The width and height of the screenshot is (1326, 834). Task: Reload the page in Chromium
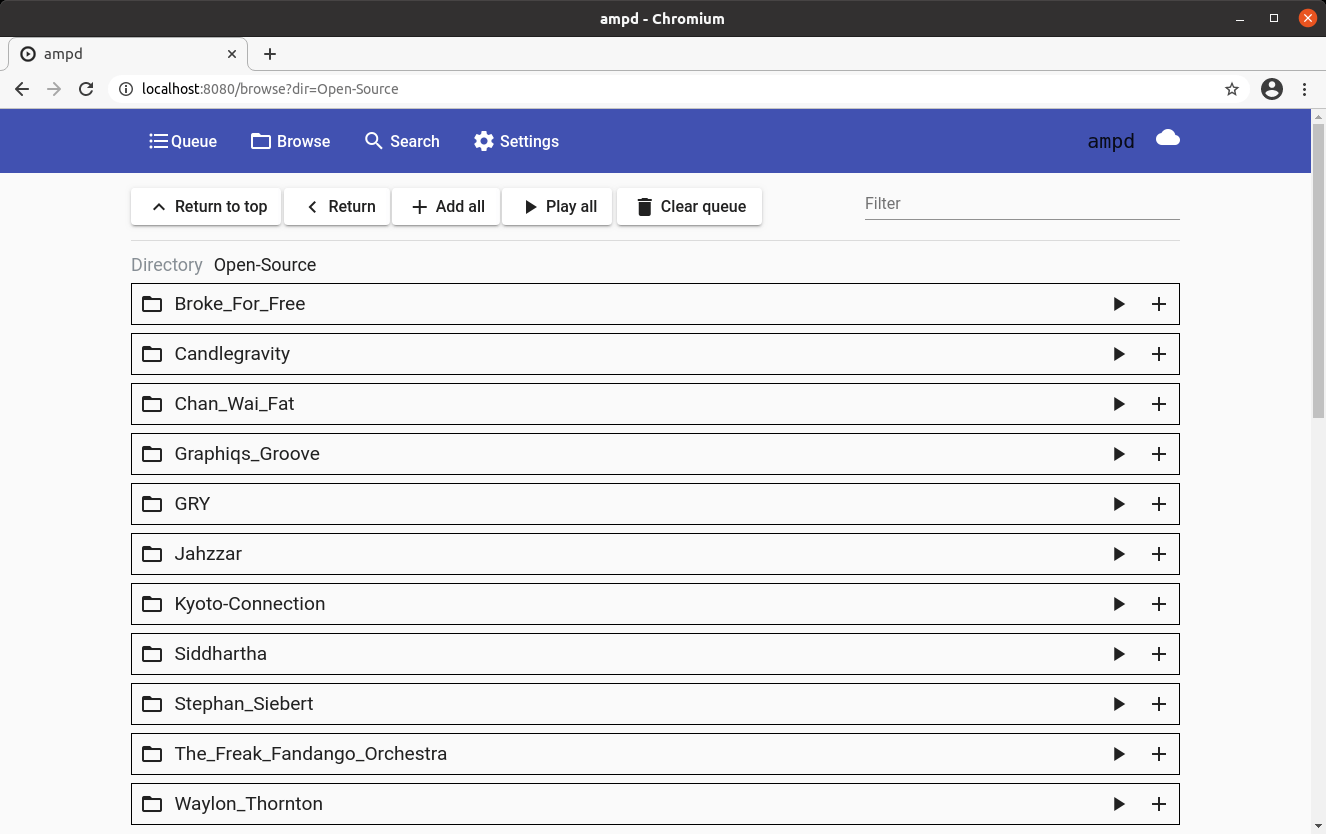86,89
